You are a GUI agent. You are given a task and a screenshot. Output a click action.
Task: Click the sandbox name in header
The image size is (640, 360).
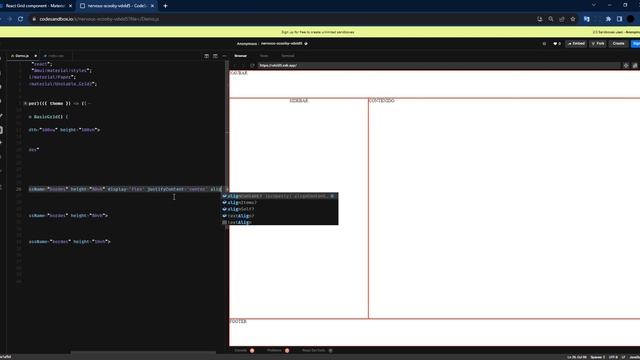(x=282, y=44)
